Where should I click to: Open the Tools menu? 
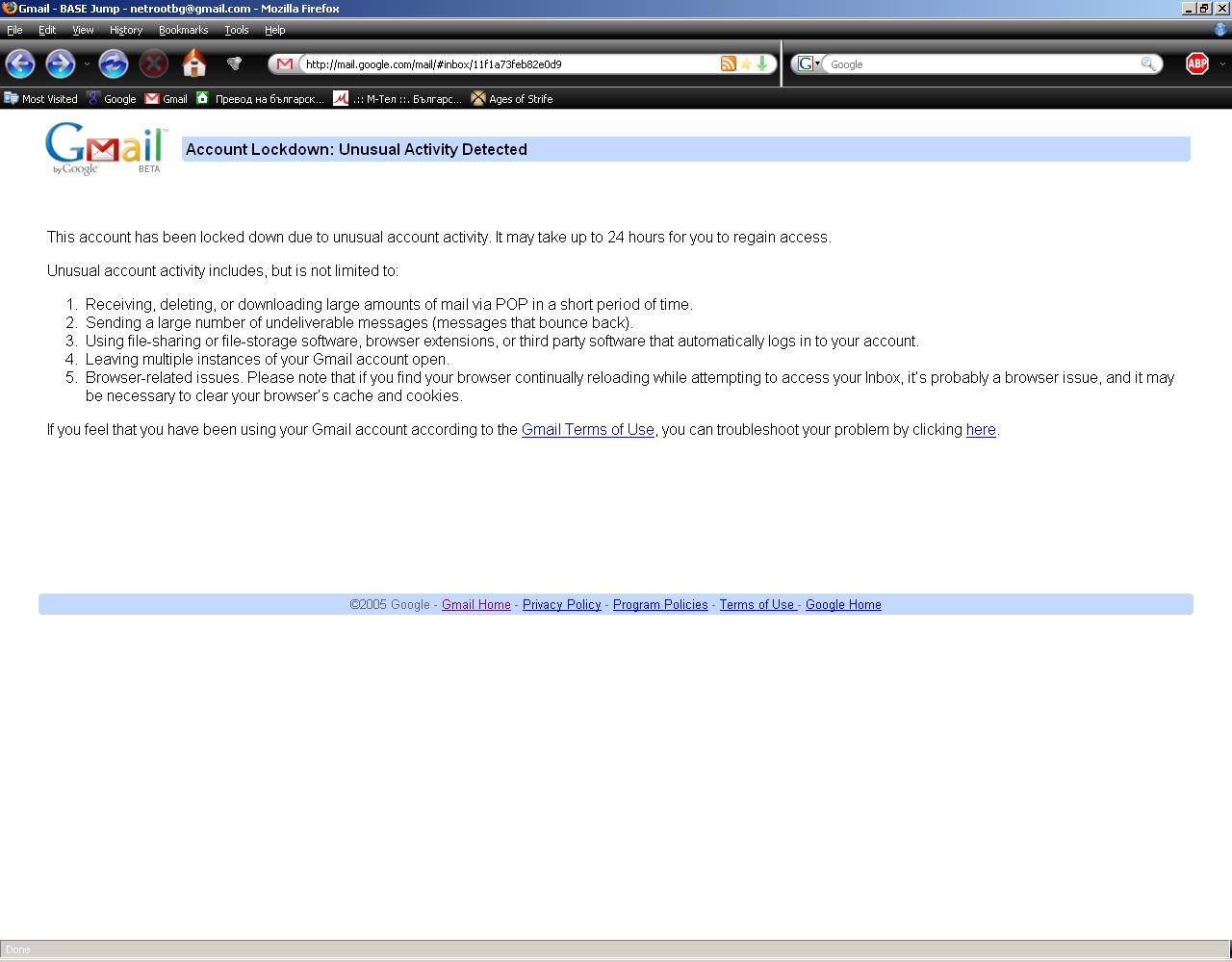click(236, 30)
